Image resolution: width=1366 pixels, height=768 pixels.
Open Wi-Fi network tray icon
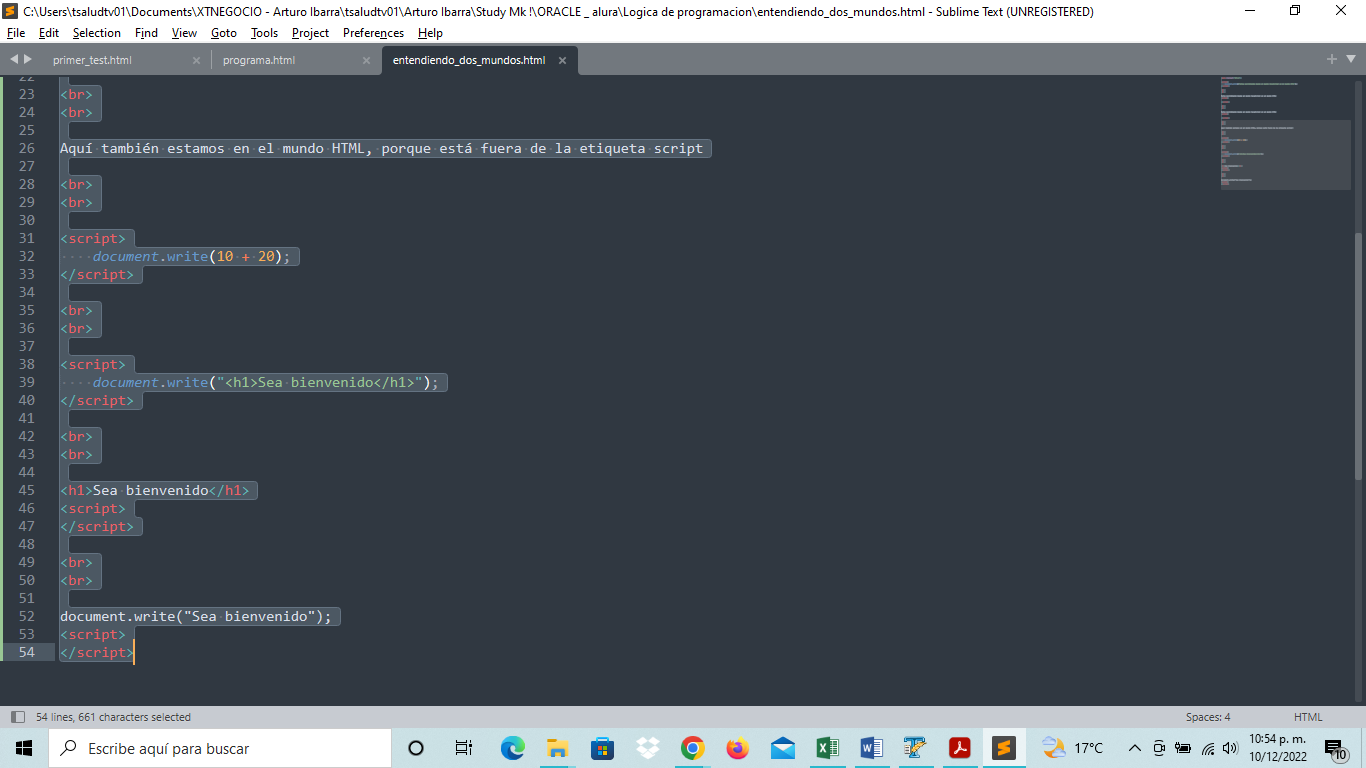tap(1208, 748)
